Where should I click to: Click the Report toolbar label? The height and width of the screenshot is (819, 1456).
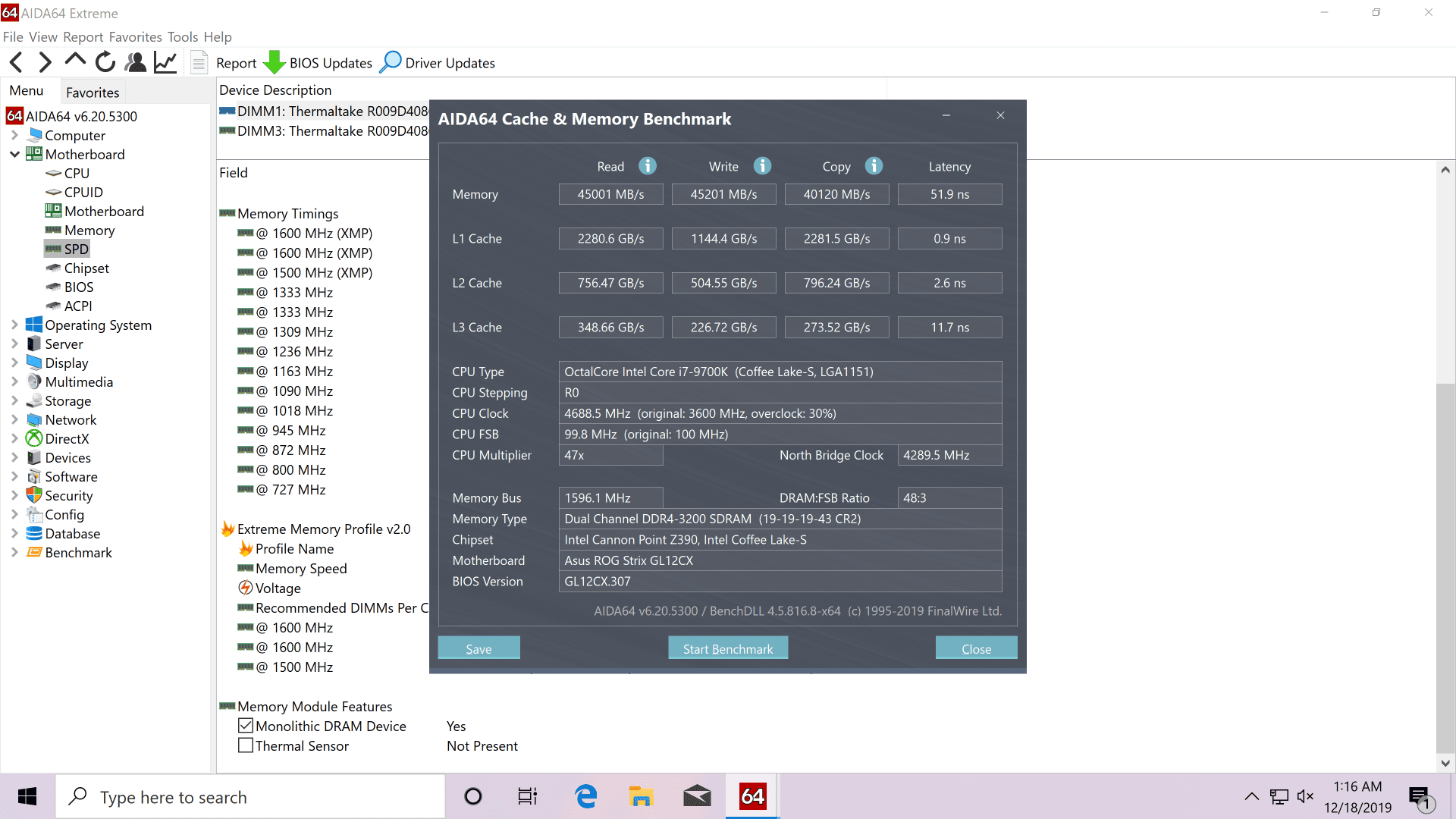(x=237, y=64)
